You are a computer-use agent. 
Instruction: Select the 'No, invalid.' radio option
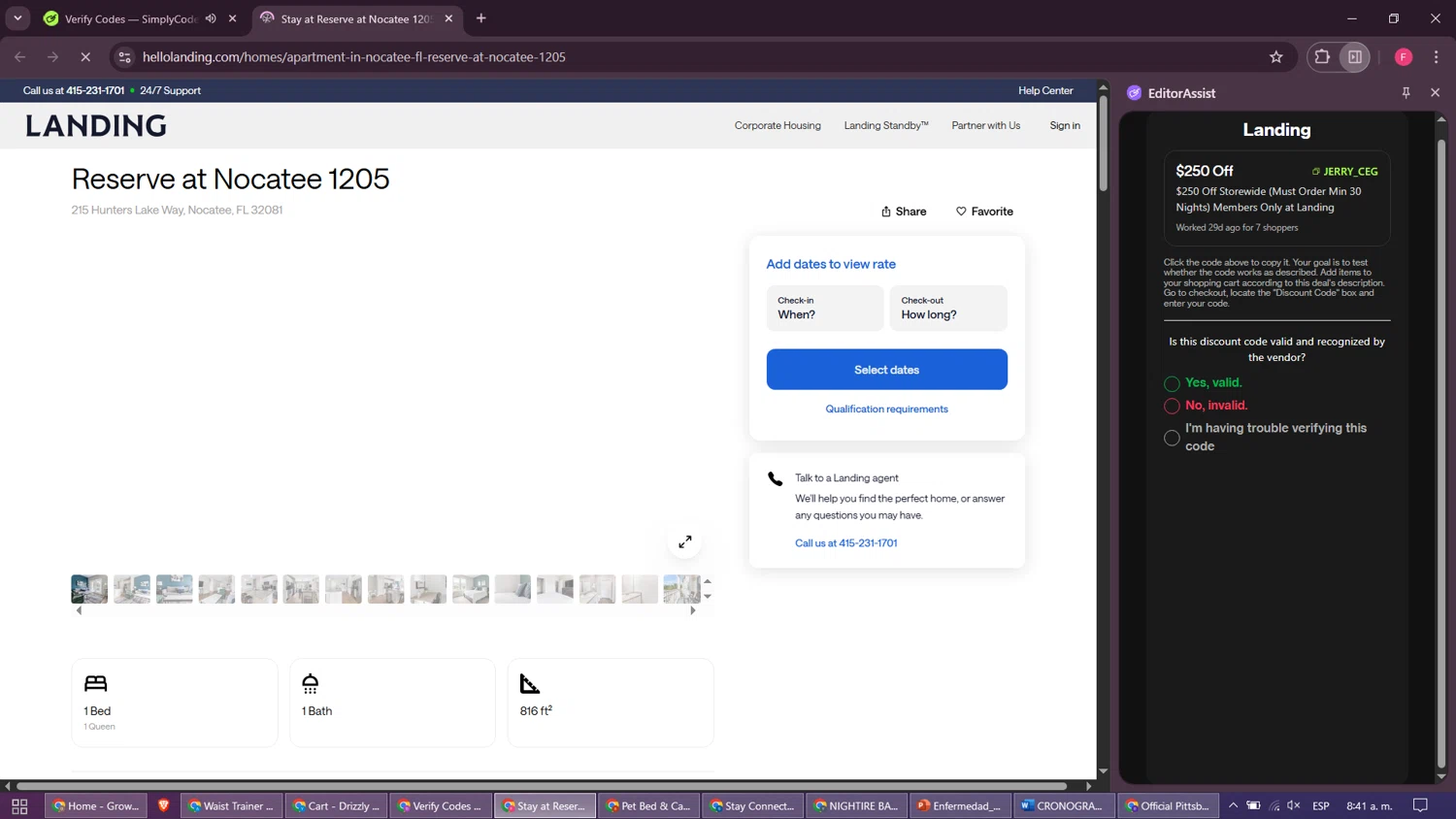1172,406
